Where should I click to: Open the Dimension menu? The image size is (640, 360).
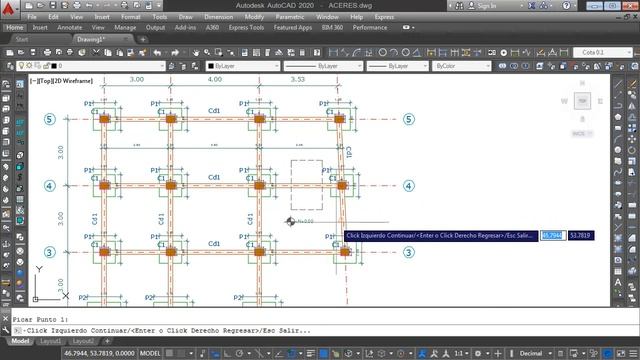coord(218,17)
